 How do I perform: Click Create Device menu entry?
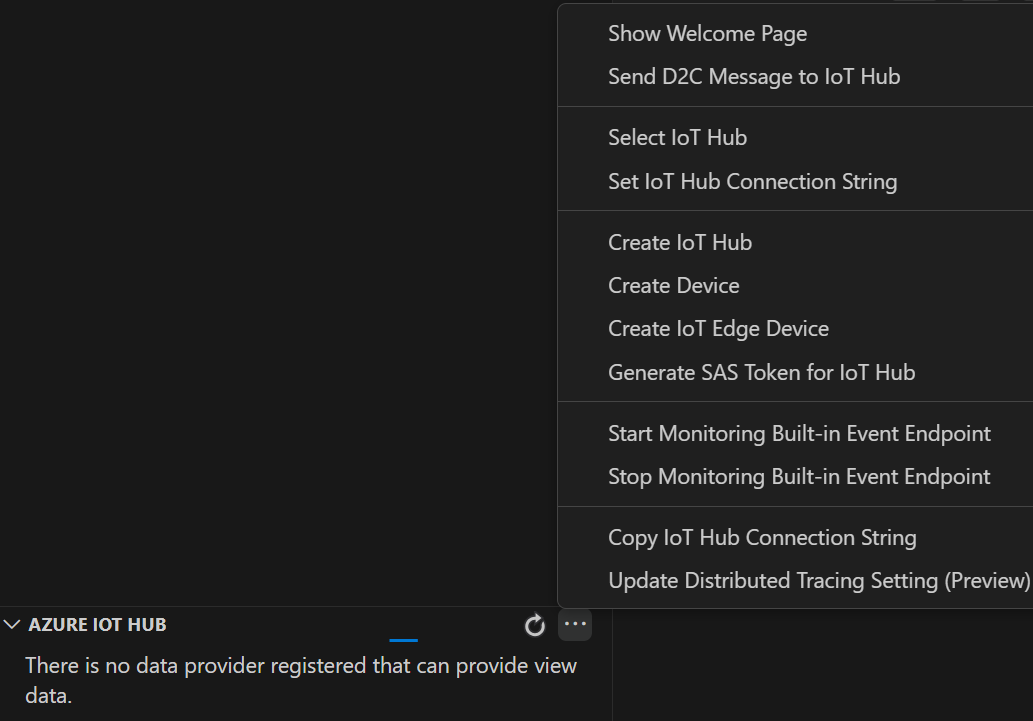[795, 285]
